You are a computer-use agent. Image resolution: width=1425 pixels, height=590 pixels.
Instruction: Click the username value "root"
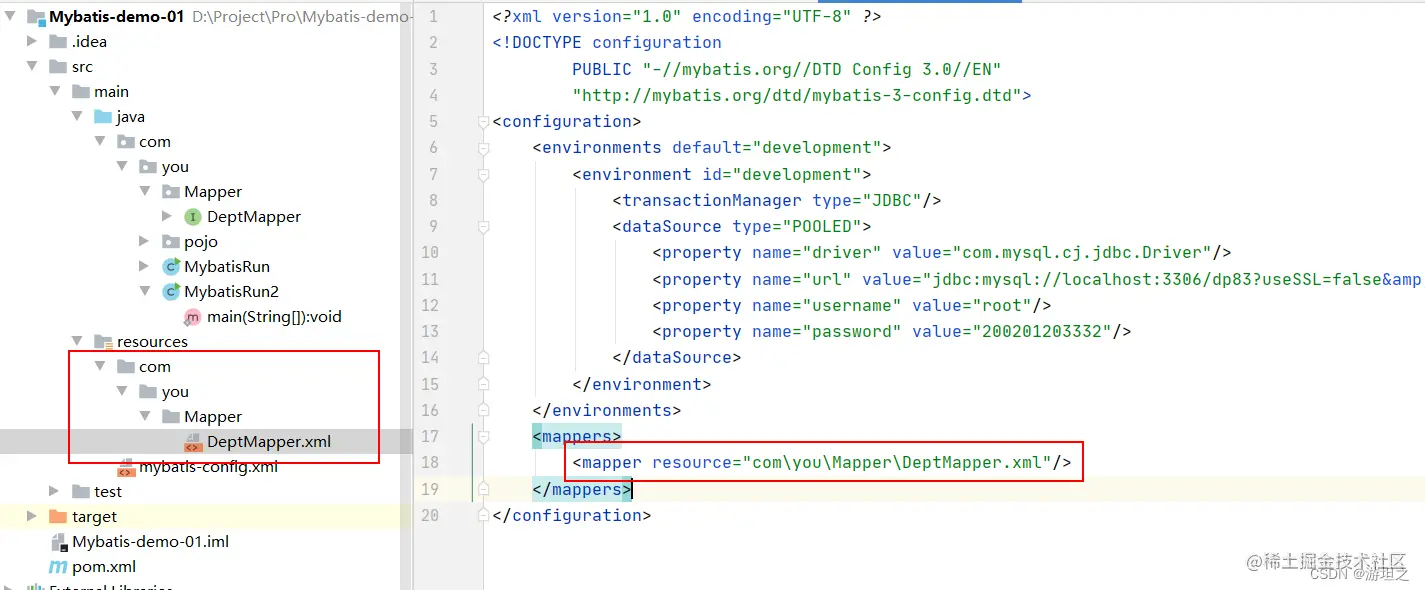(x=997, y=305)
